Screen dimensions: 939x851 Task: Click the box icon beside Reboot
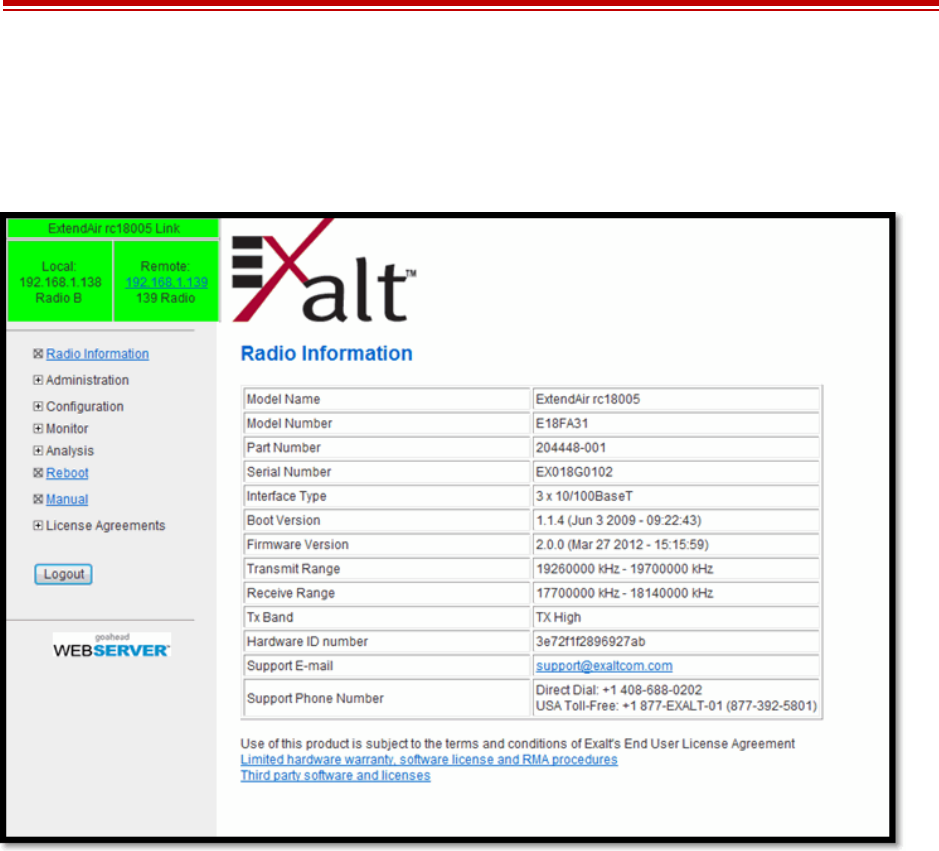38,473
